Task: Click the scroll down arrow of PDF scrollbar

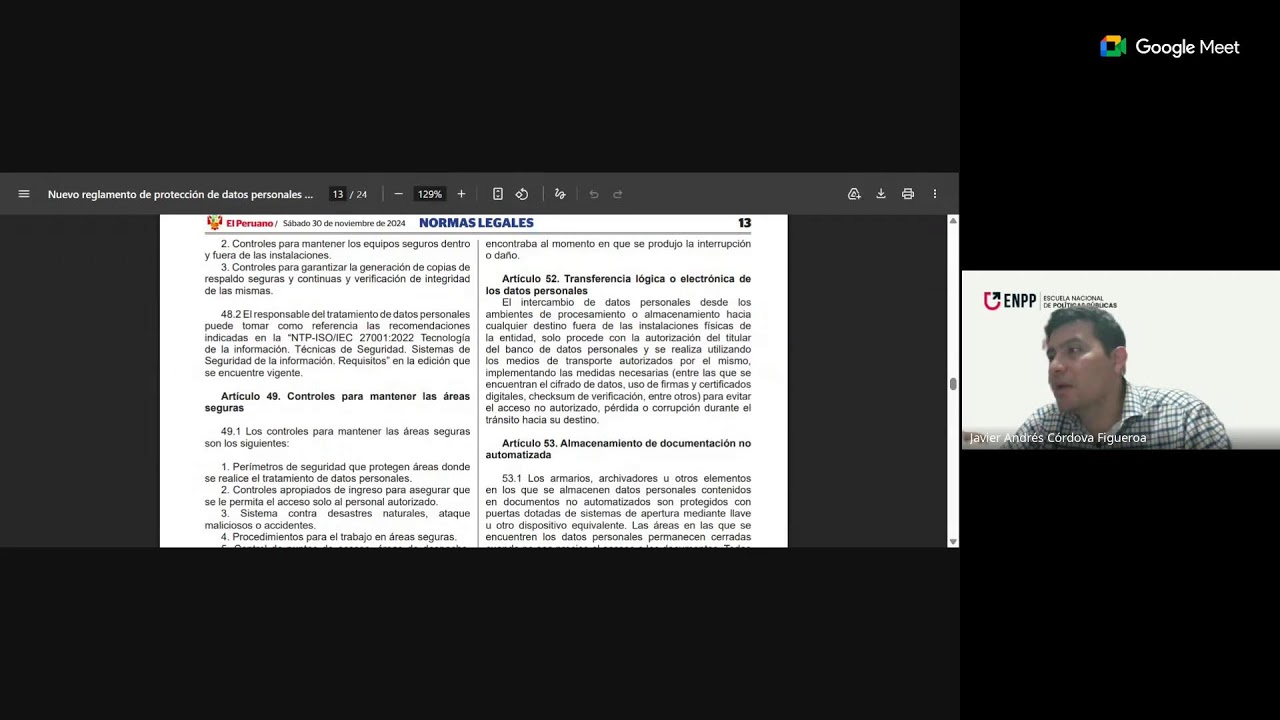Action: point(953,542)
